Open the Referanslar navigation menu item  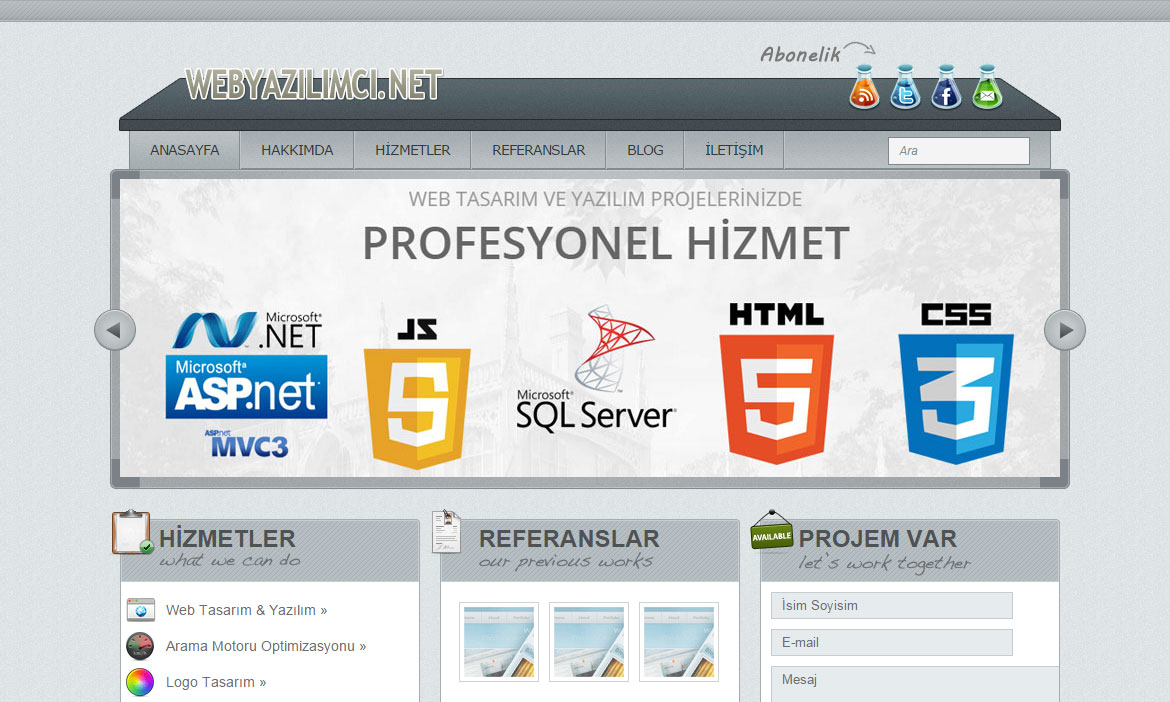pos(539,150)
